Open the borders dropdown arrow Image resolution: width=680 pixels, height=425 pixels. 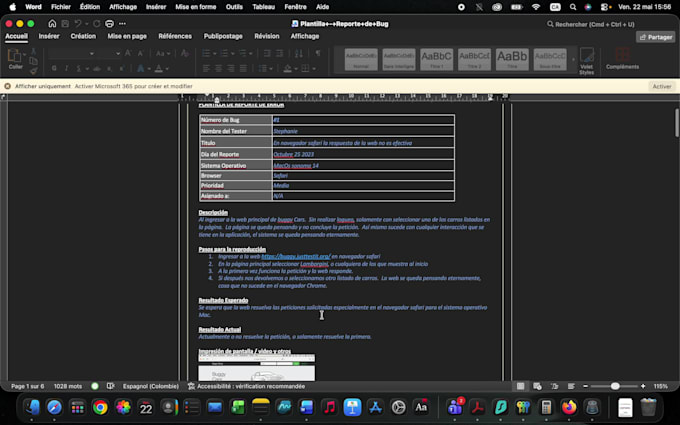click(314, 69)
